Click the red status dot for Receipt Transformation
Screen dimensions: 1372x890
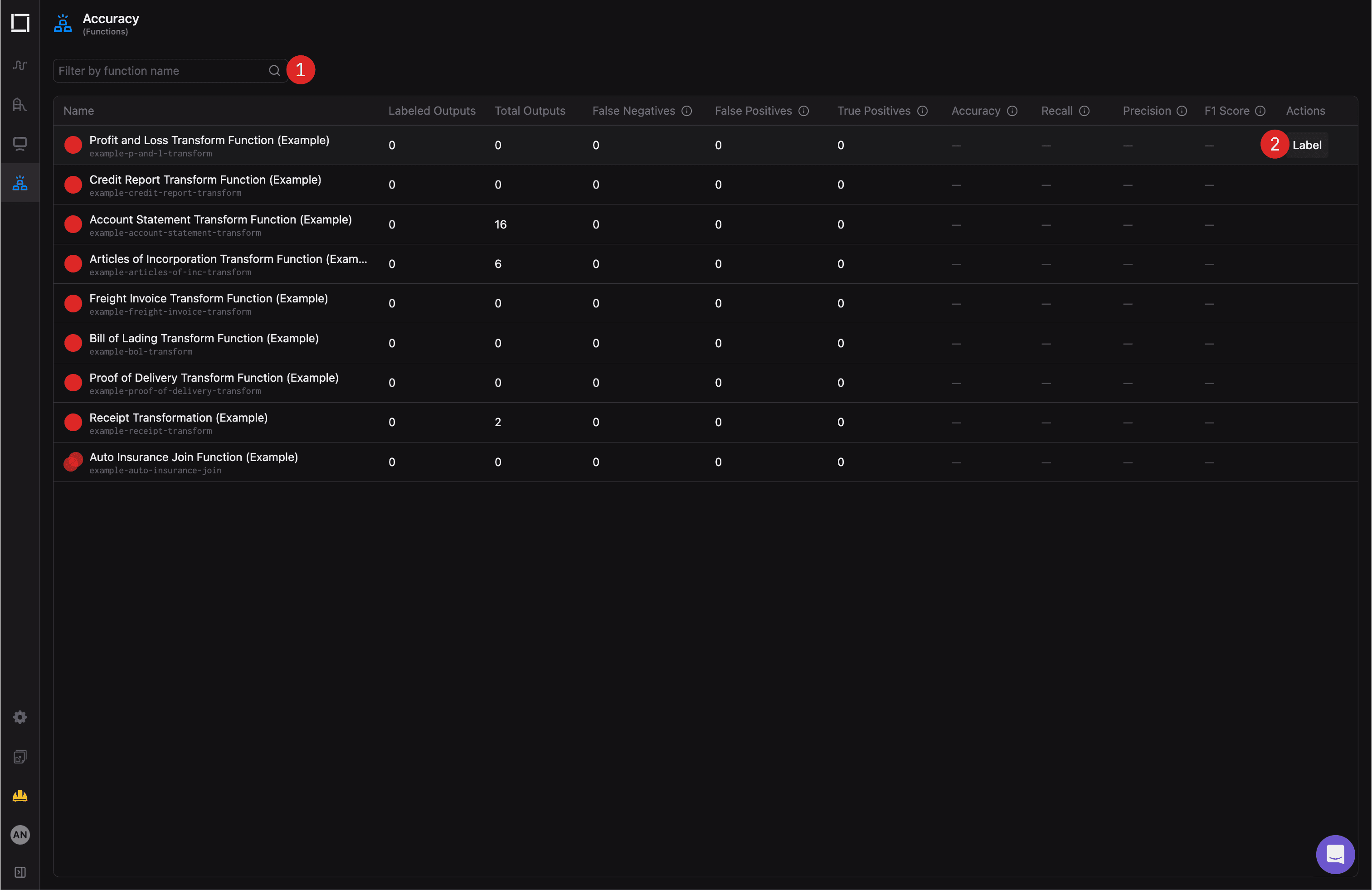[x=73, y=422]
